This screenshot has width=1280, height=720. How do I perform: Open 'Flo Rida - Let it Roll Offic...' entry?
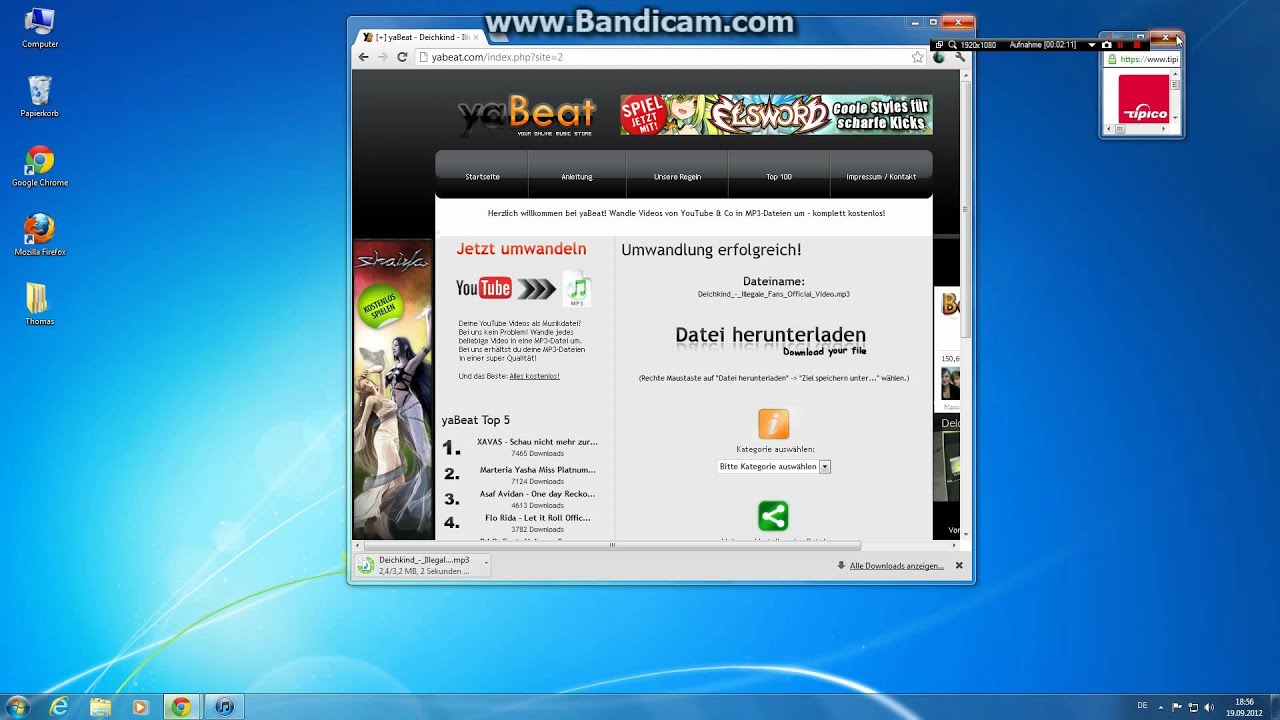(537, 517)
